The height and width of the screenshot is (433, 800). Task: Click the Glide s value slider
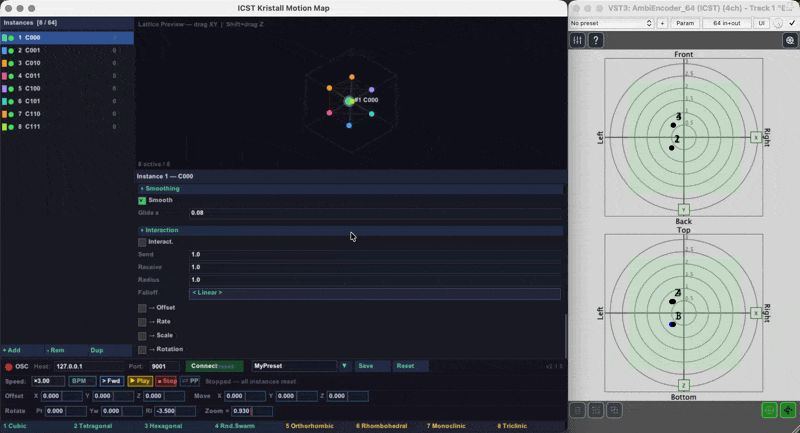[375, 213]
